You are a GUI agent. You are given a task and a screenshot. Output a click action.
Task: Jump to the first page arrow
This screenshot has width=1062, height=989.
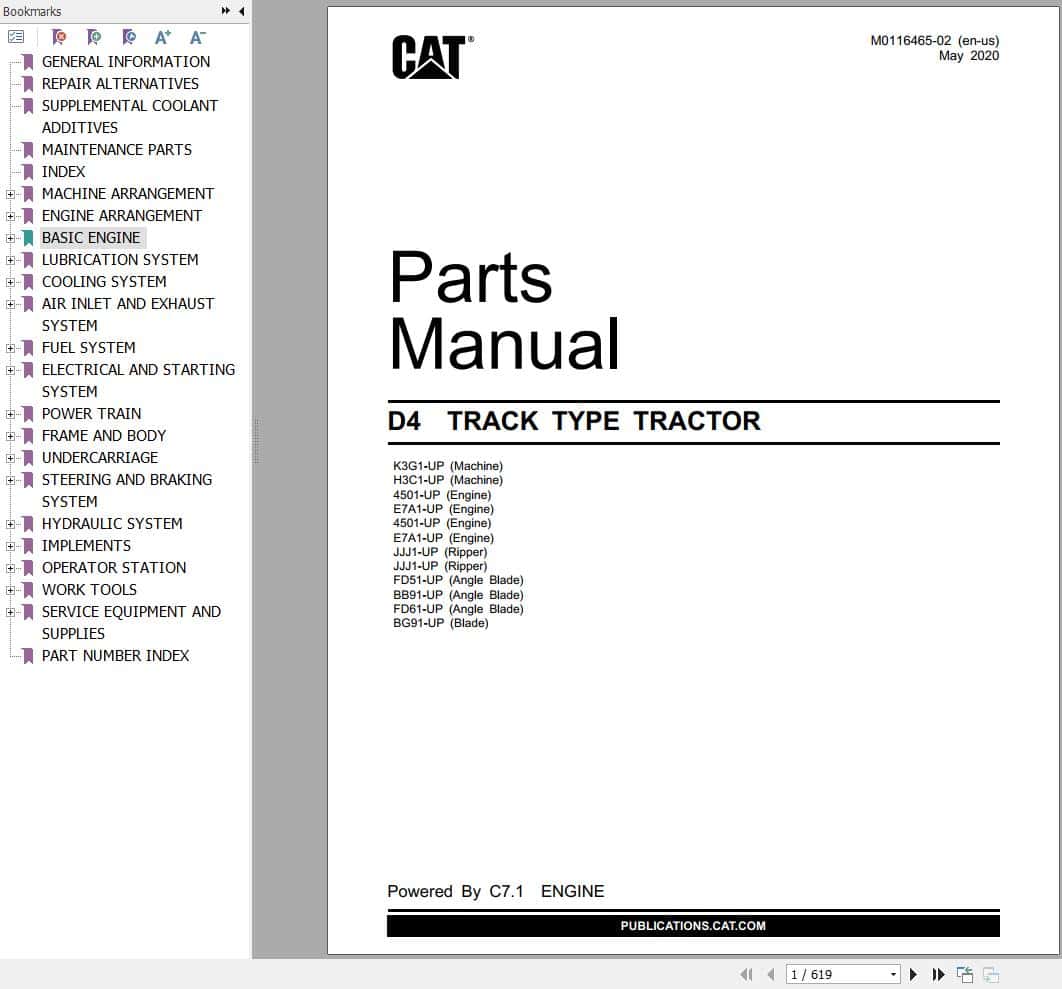pyautogui.click(x=746, y=974)
